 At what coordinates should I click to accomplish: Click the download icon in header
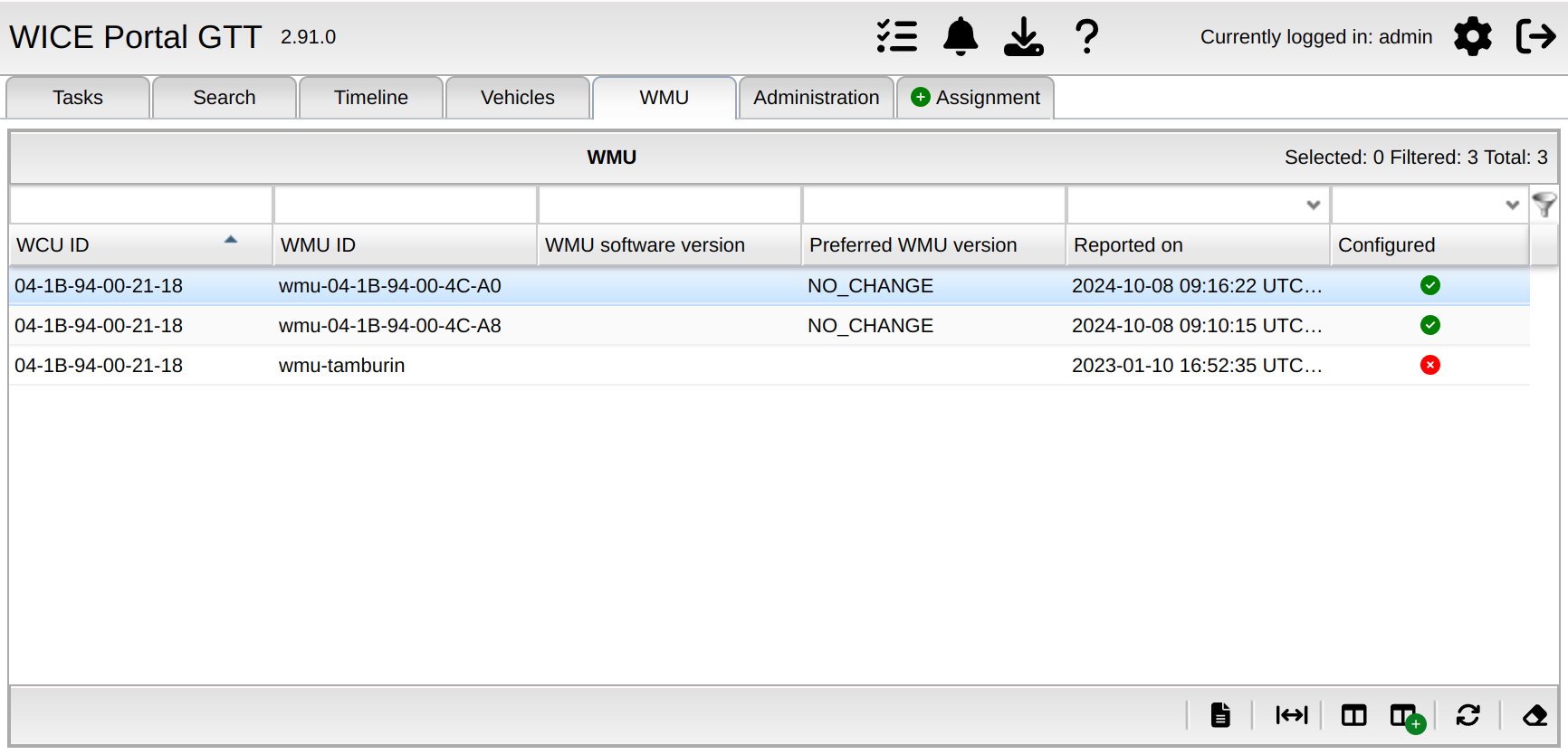1023,37
